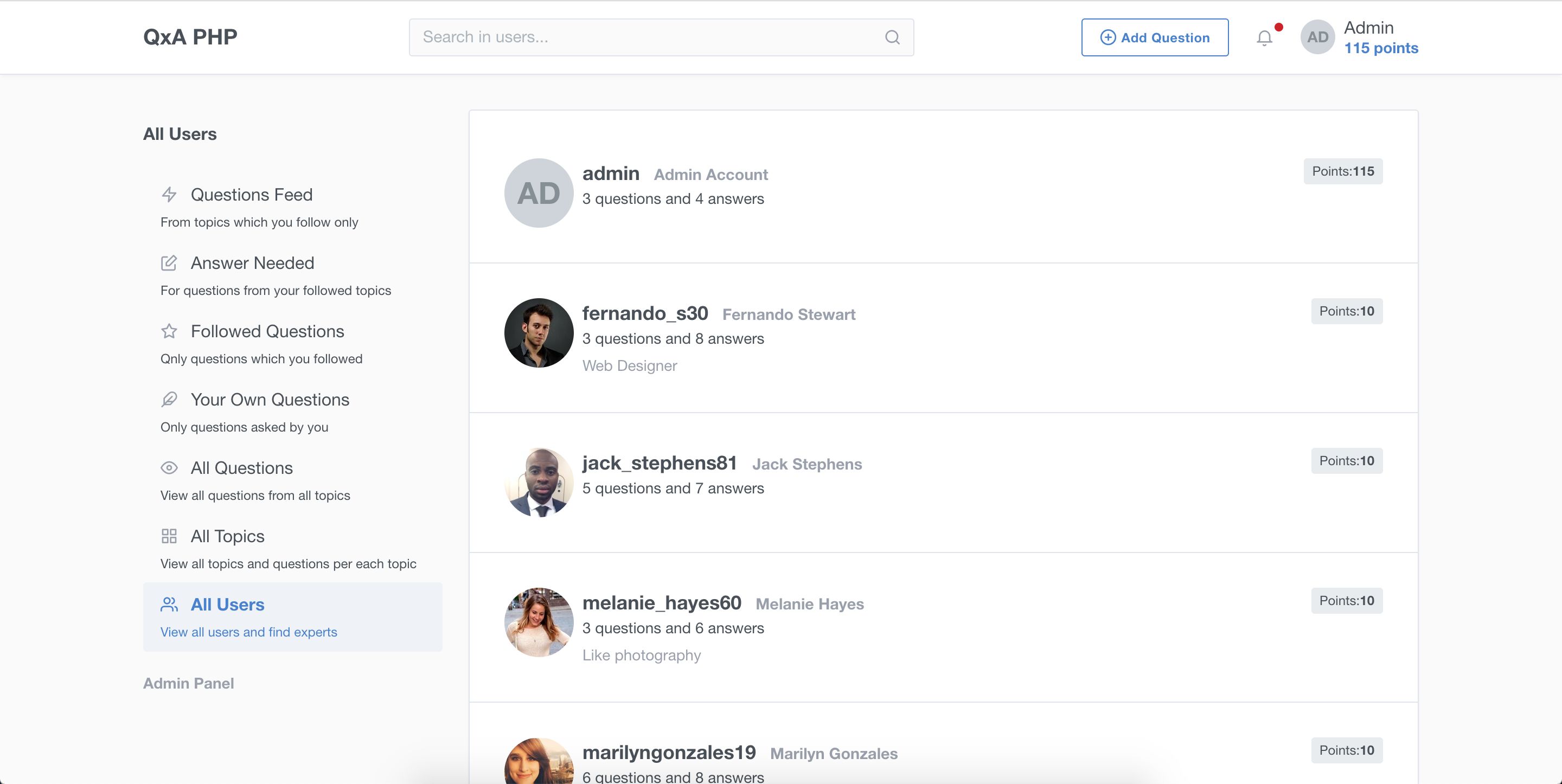Viewport: 1562px width, 784px height.
Task: Select the All Users menu item
Action: pyautogui.click(x=292, y=617)
